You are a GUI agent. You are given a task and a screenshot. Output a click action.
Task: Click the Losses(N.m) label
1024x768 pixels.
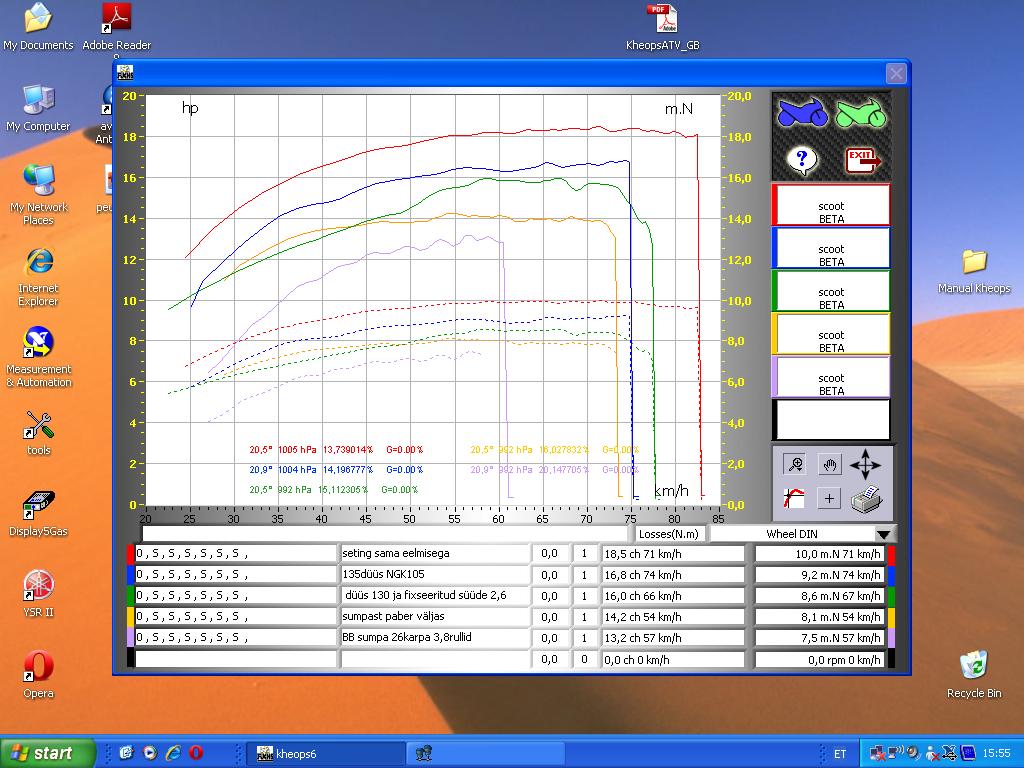(669, 534)
